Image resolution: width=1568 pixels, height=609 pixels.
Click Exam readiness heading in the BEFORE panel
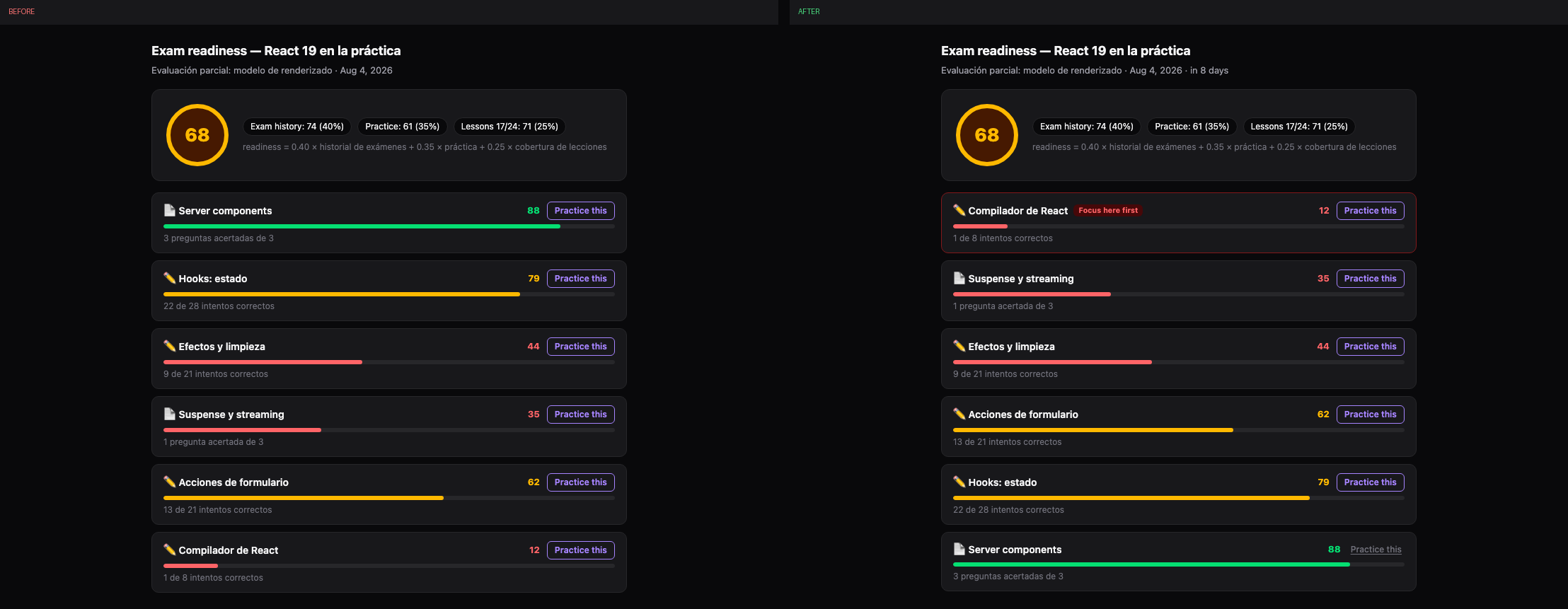[x=276, y=51]
